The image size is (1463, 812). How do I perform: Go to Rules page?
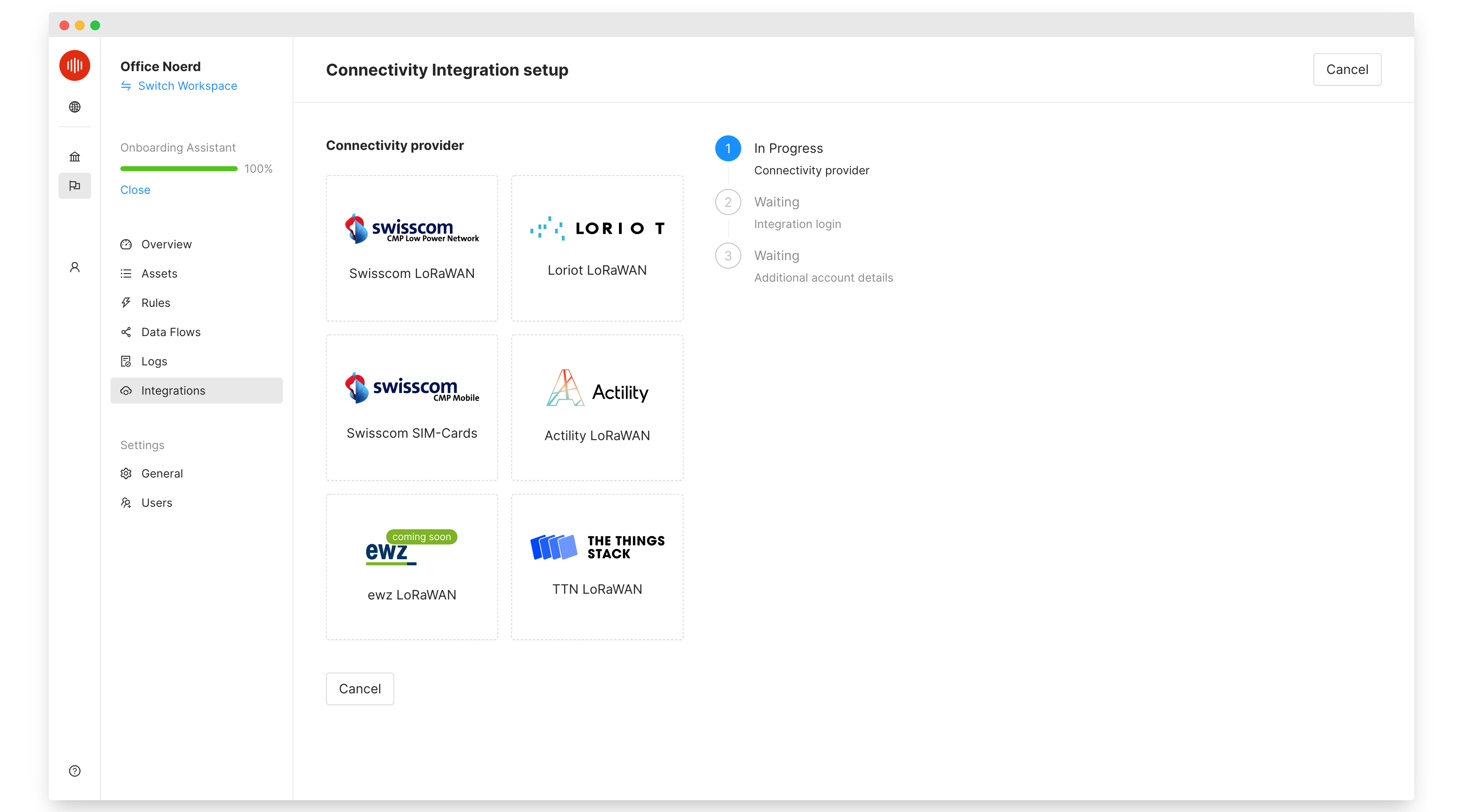click(x=197, y=303)
